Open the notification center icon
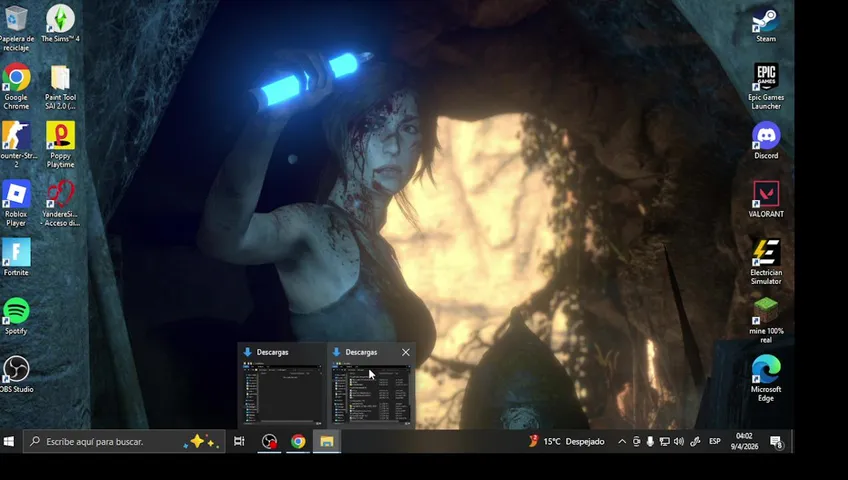 tap(777, 442)
